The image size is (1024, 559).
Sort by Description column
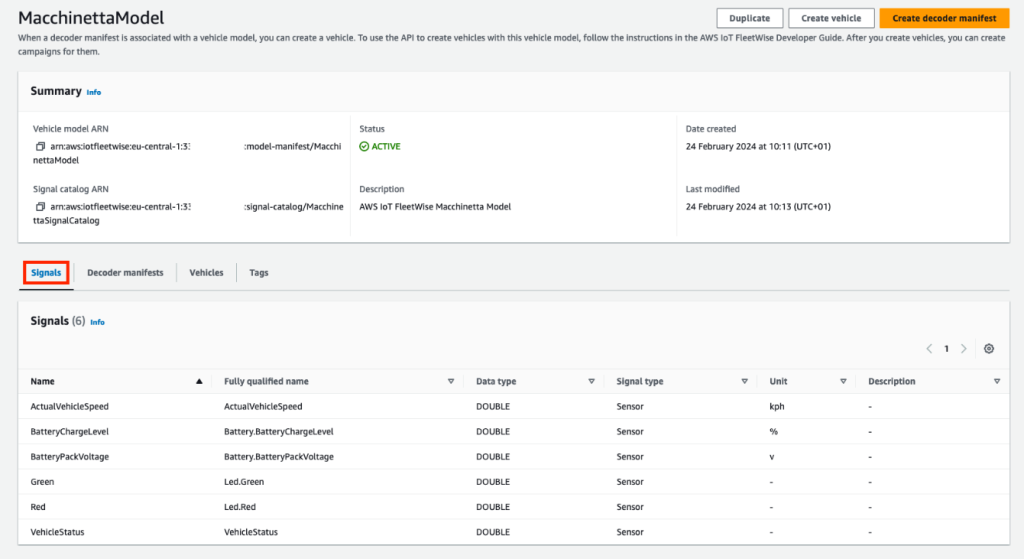[x=997, y=381]
